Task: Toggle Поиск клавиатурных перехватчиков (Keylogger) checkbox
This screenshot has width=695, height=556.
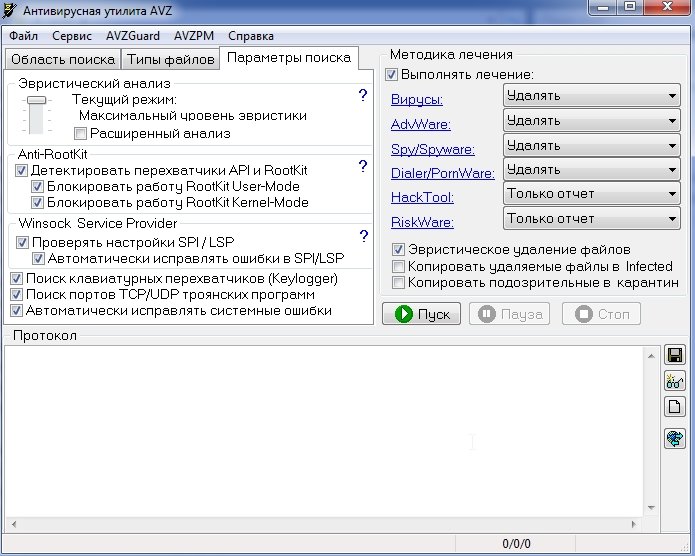Action: [16, 278]
